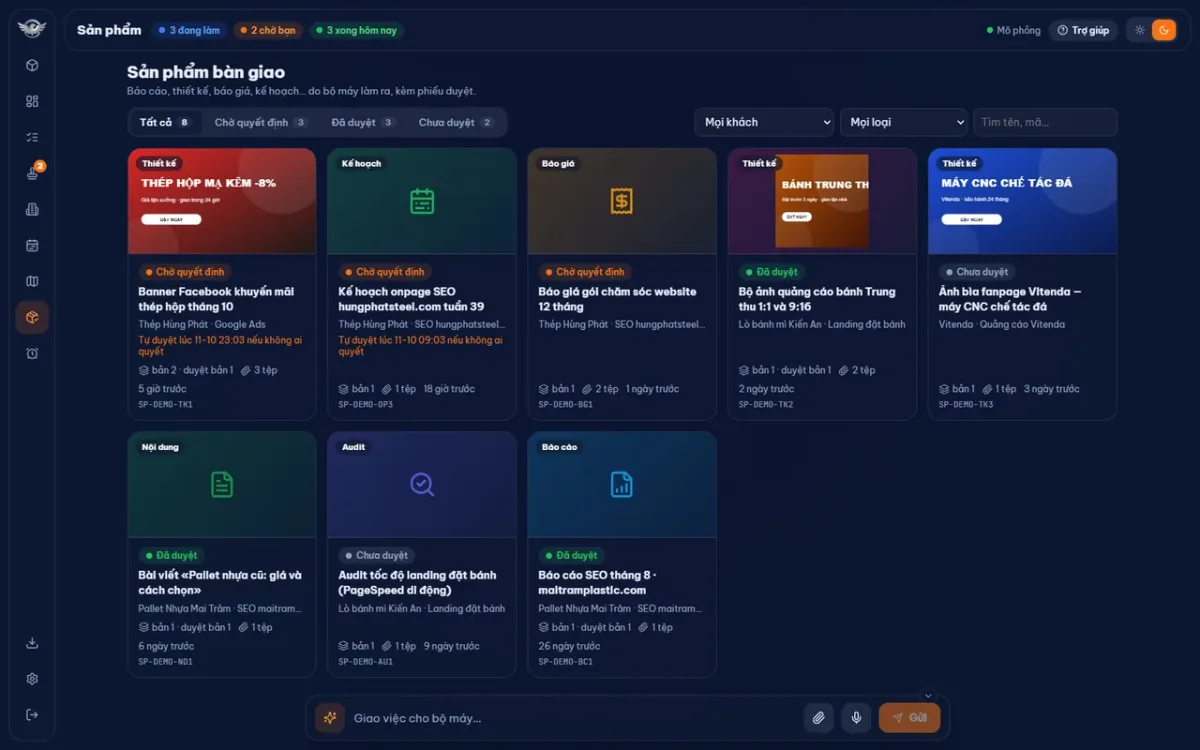The width and height of the screenshot is (1200, 750).
Task: Click the "Gửi" send button
Action: tap(910, 718)
